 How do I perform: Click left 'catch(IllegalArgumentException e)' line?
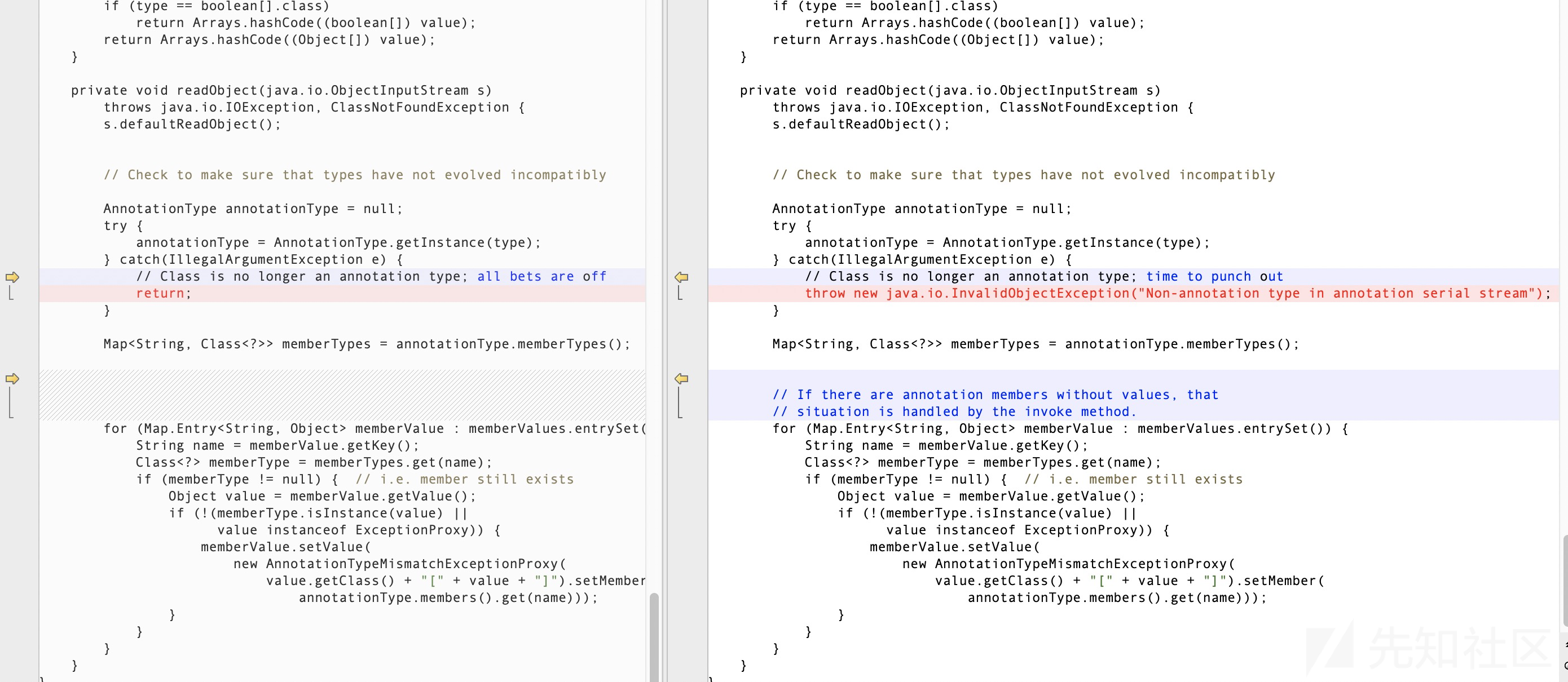pyautogui.click(x=253, y=260)
